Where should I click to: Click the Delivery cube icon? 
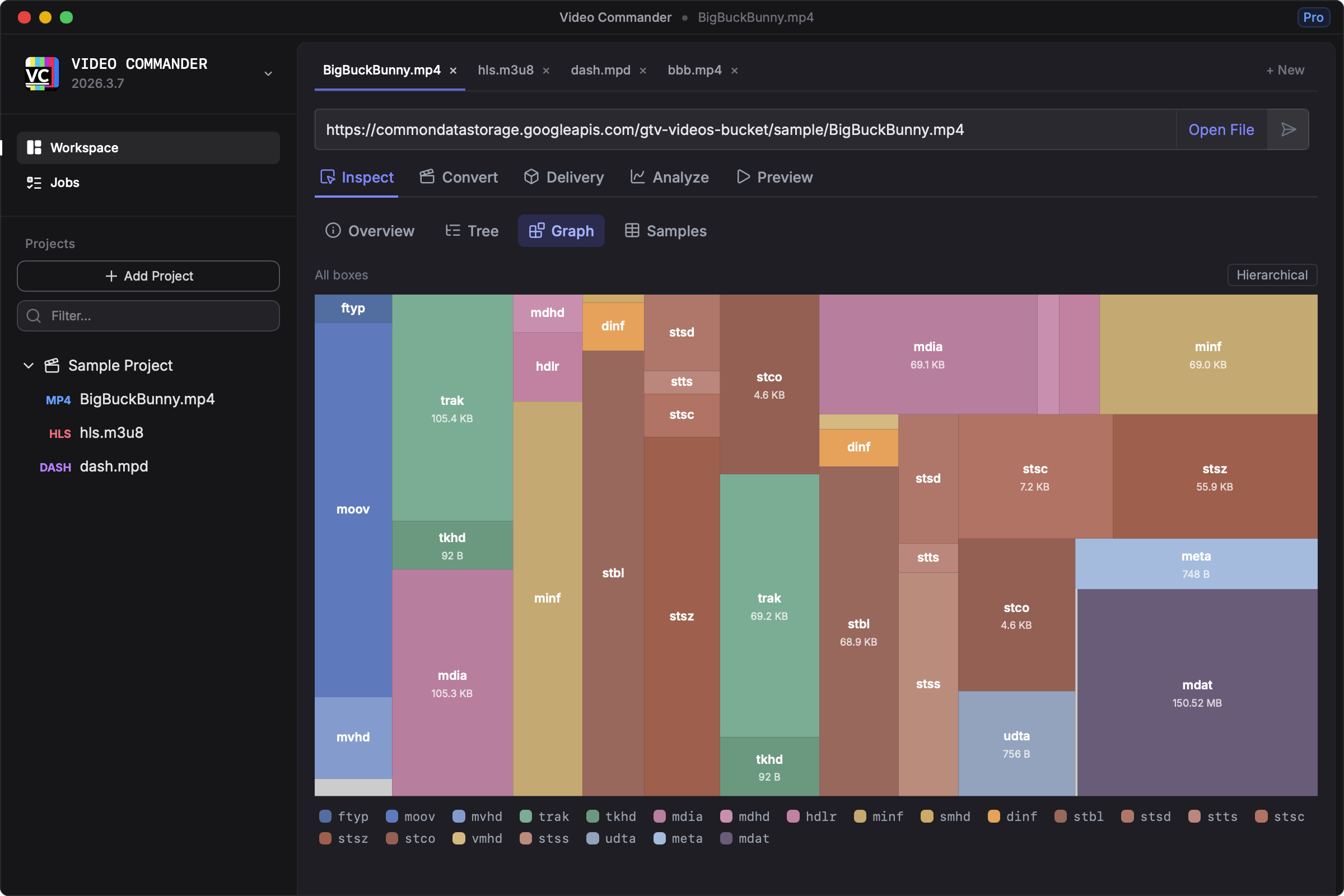(531, 177)
